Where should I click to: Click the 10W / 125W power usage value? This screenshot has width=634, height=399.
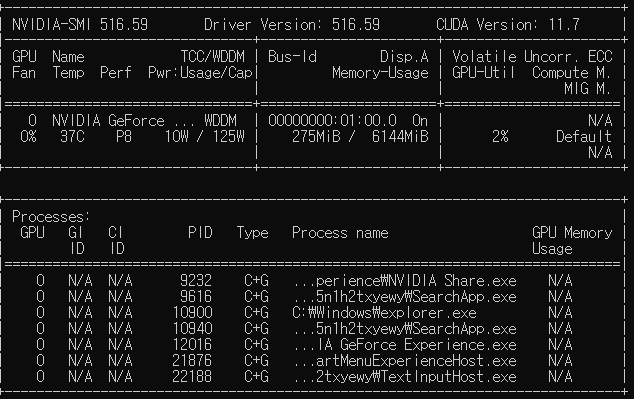[204, 137]
